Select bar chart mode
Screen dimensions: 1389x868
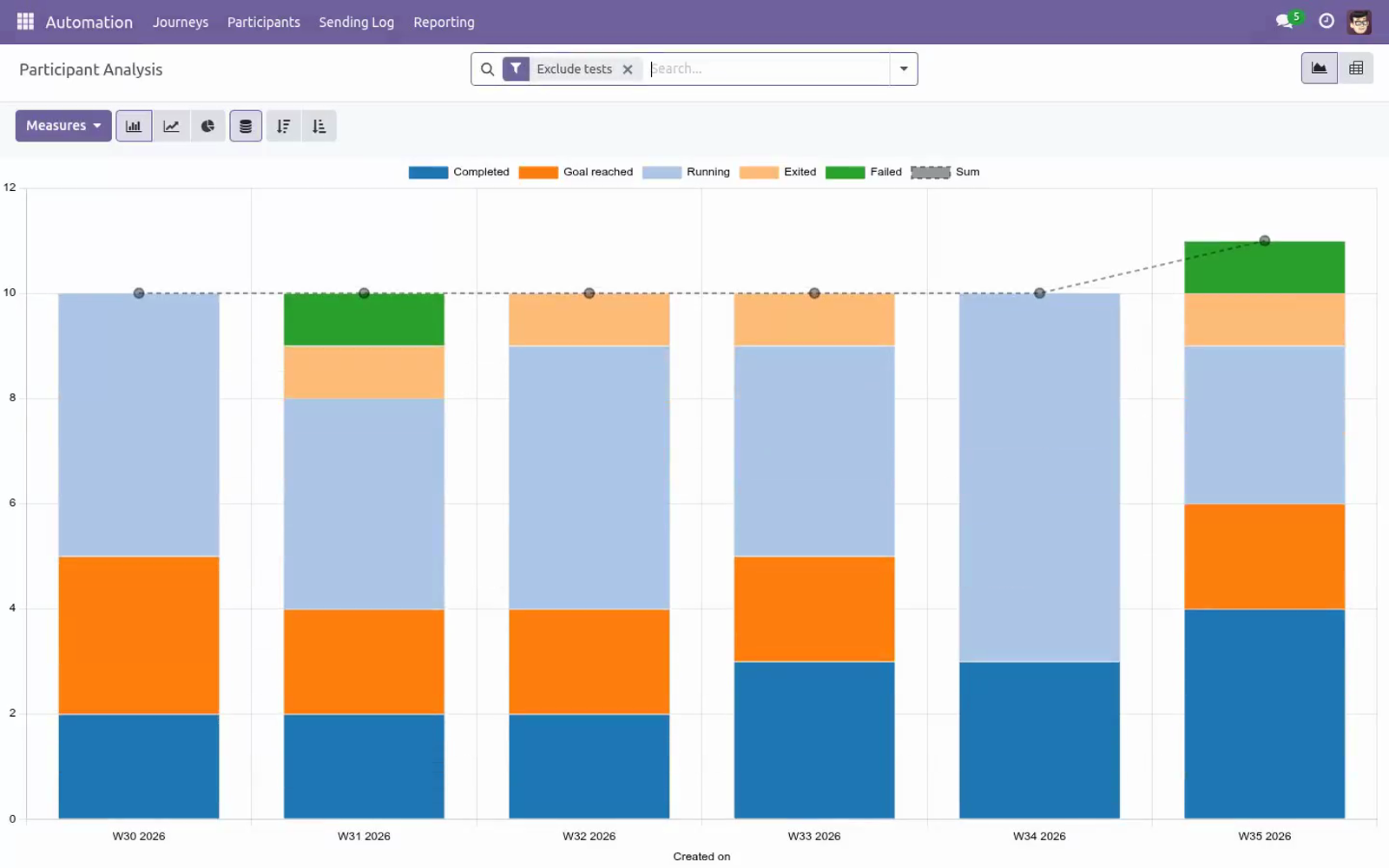click(134, 126)
